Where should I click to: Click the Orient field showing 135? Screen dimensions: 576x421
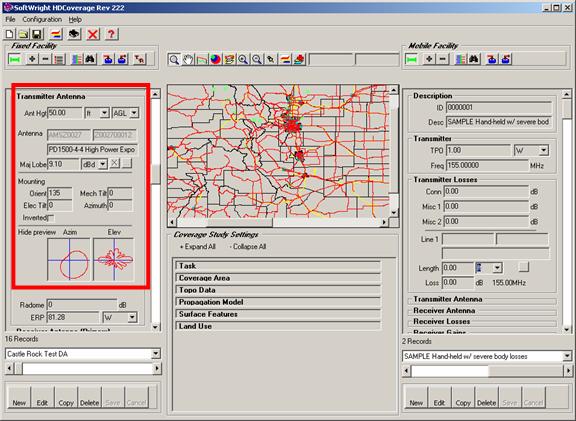pos(60,193)
